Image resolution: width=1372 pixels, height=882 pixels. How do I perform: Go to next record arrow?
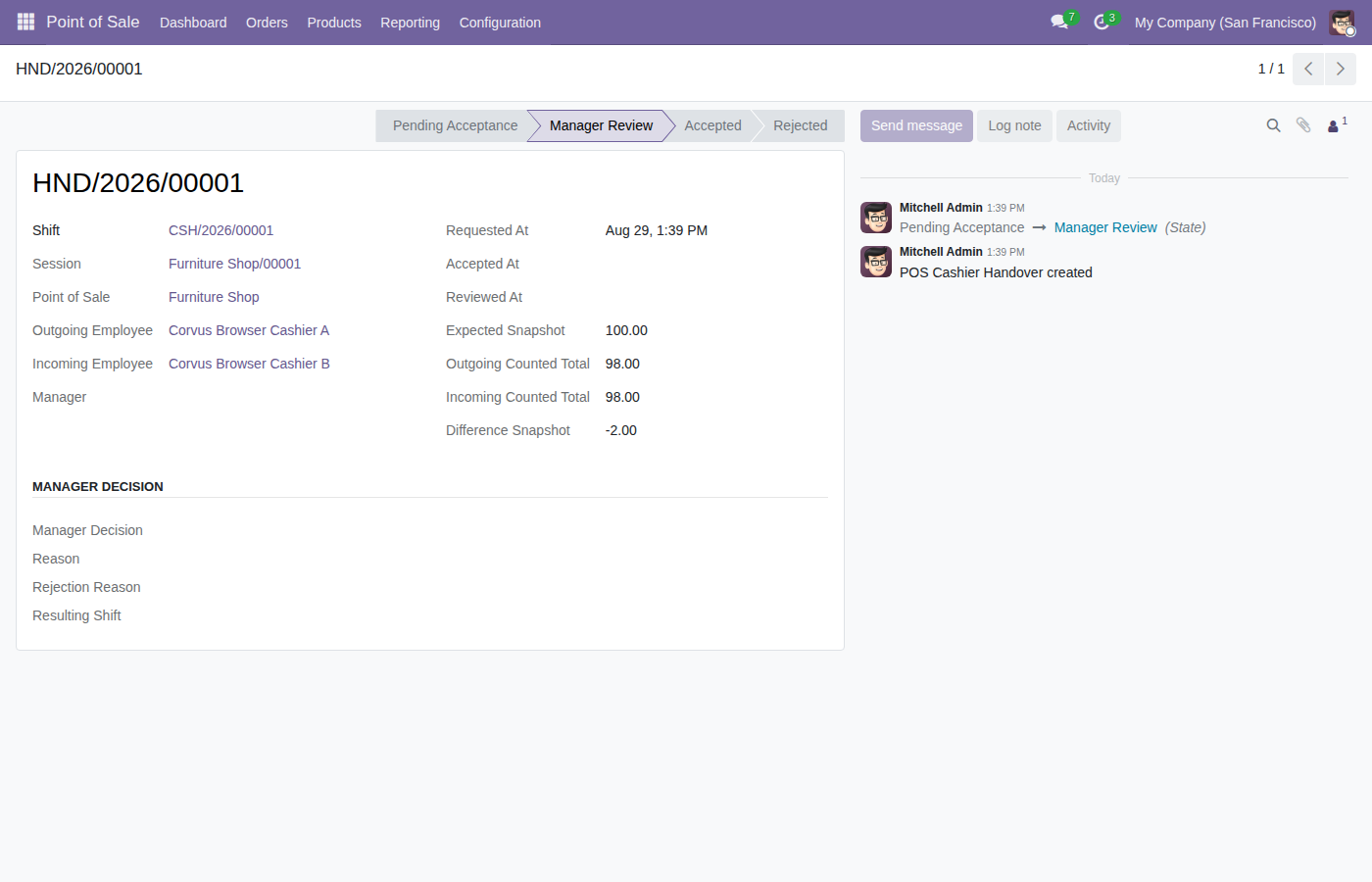click(1341, 69)
